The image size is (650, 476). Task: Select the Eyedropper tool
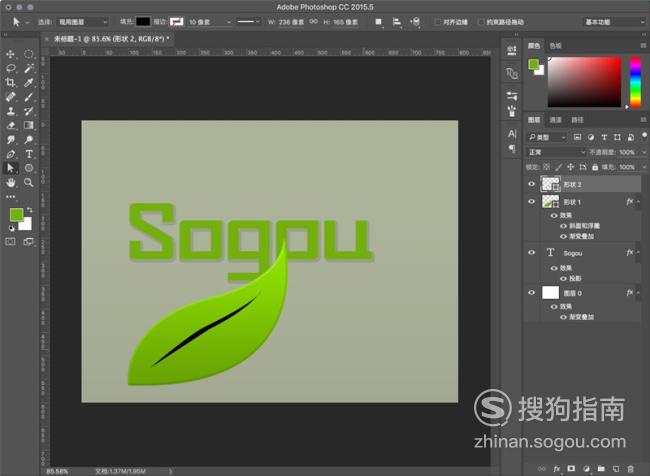(29, 83)
